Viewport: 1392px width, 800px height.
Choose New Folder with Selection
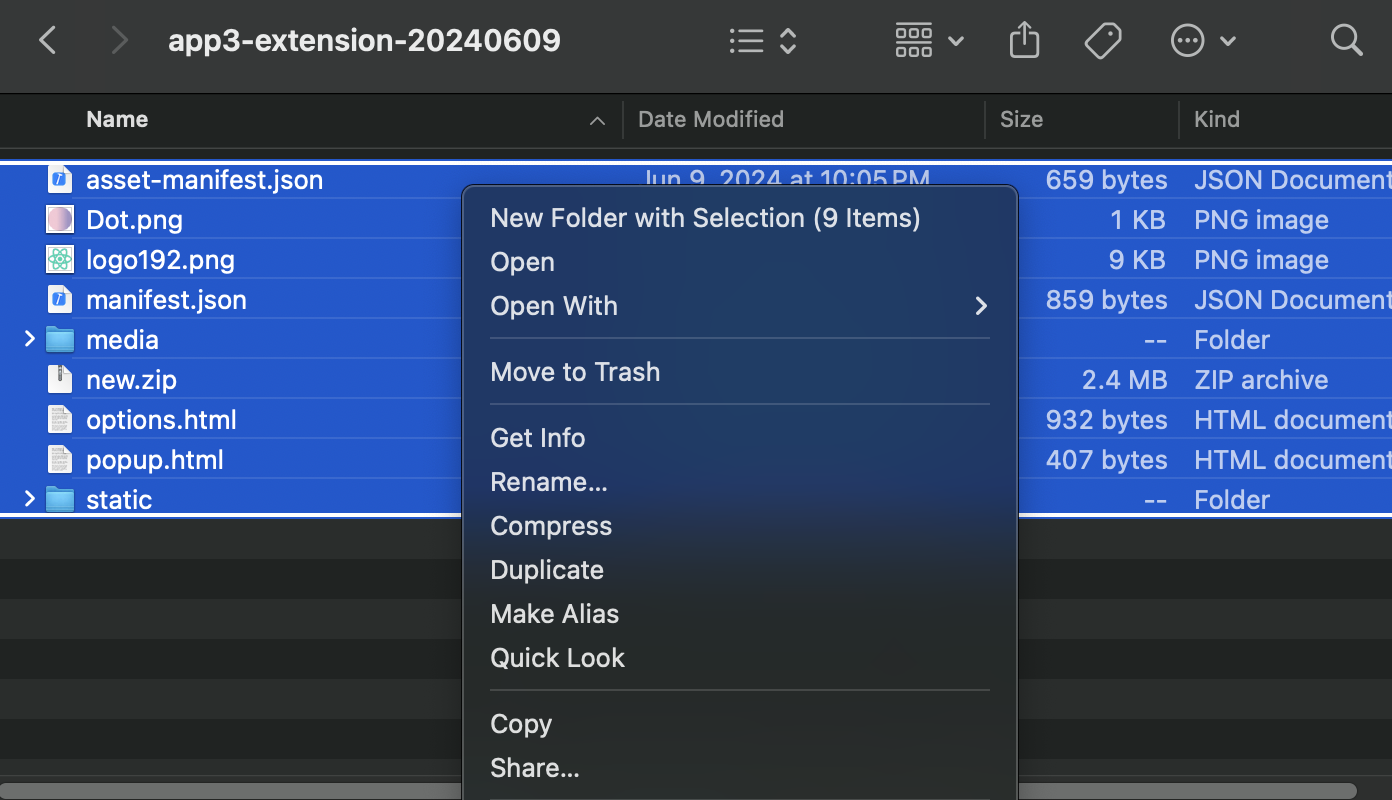click(x=740, y=218)
